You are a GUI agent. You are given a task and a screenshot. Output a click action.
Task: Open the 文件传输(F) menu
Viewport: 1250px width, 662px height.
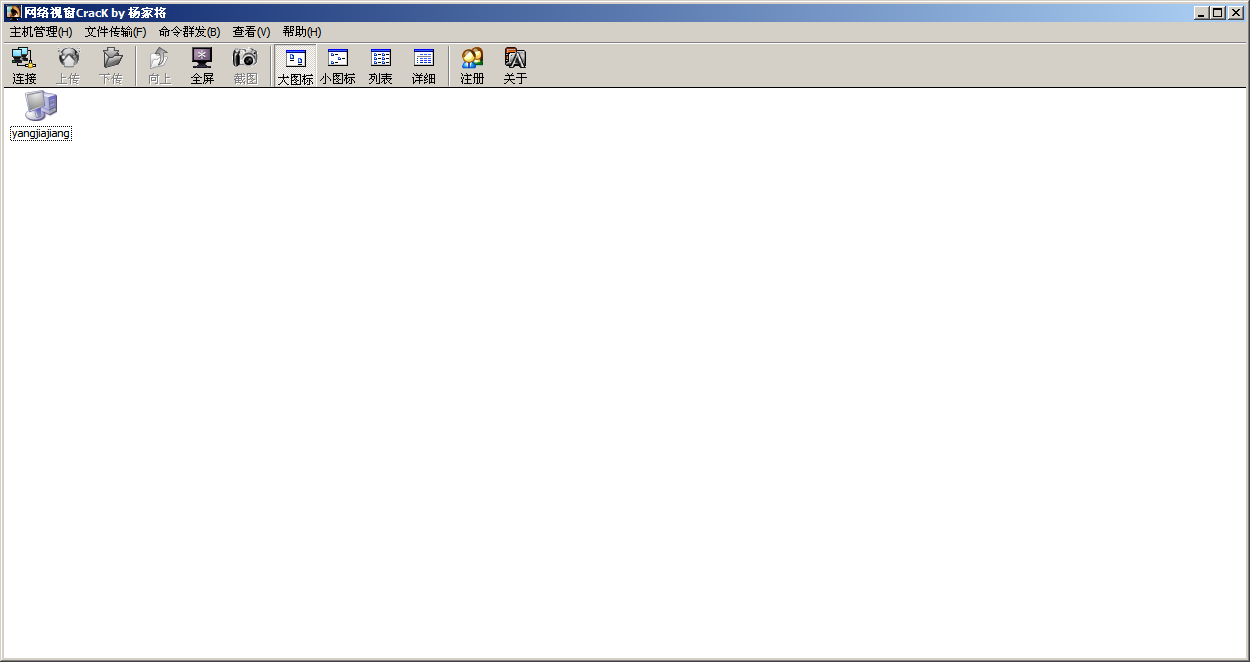[x=115, y=32]
